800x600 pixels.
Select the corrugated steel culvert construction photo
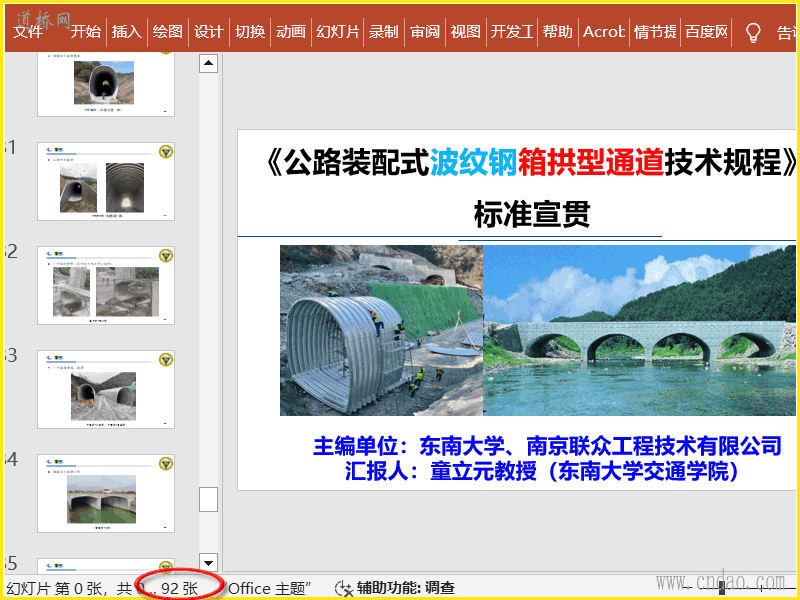pos(381,330)
